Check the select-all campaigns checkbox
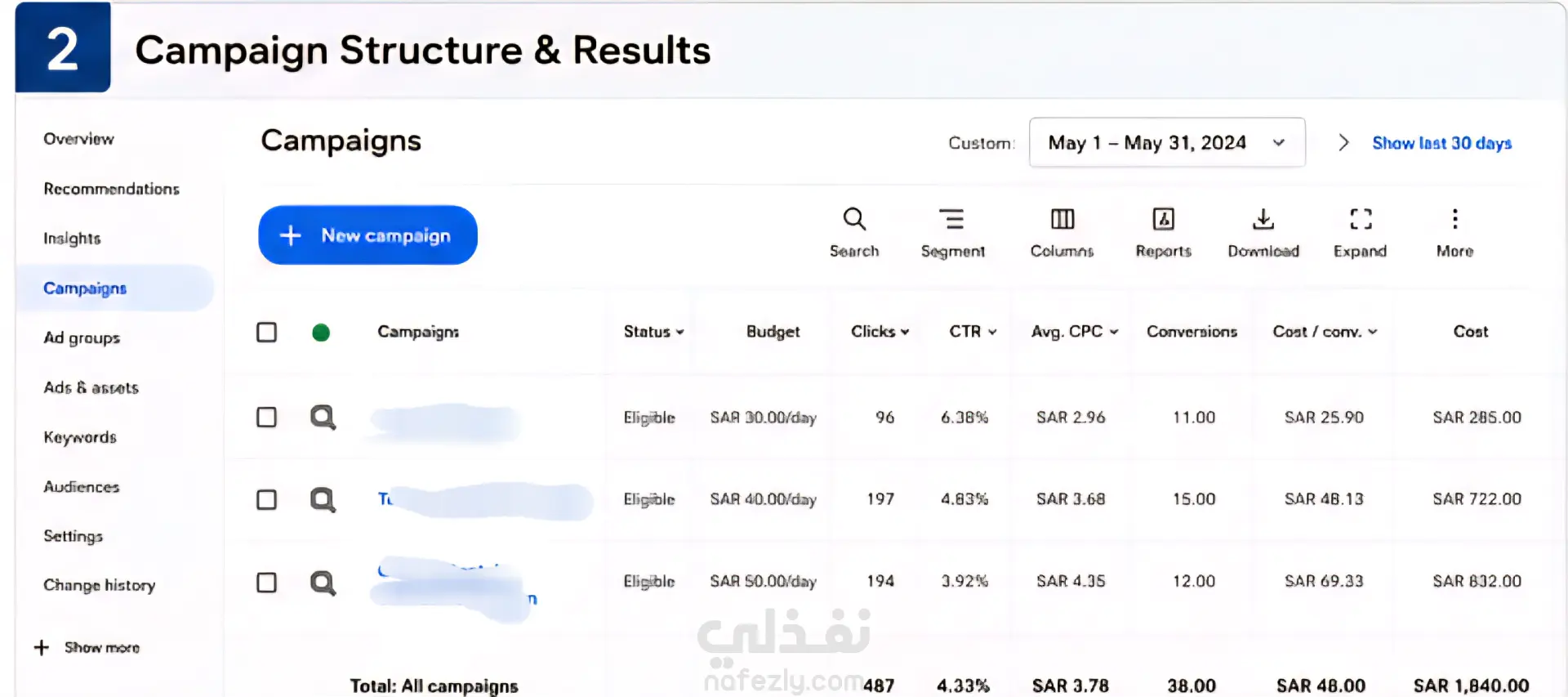This screenshot has height=697, width=1568. [x=266, y=332]
